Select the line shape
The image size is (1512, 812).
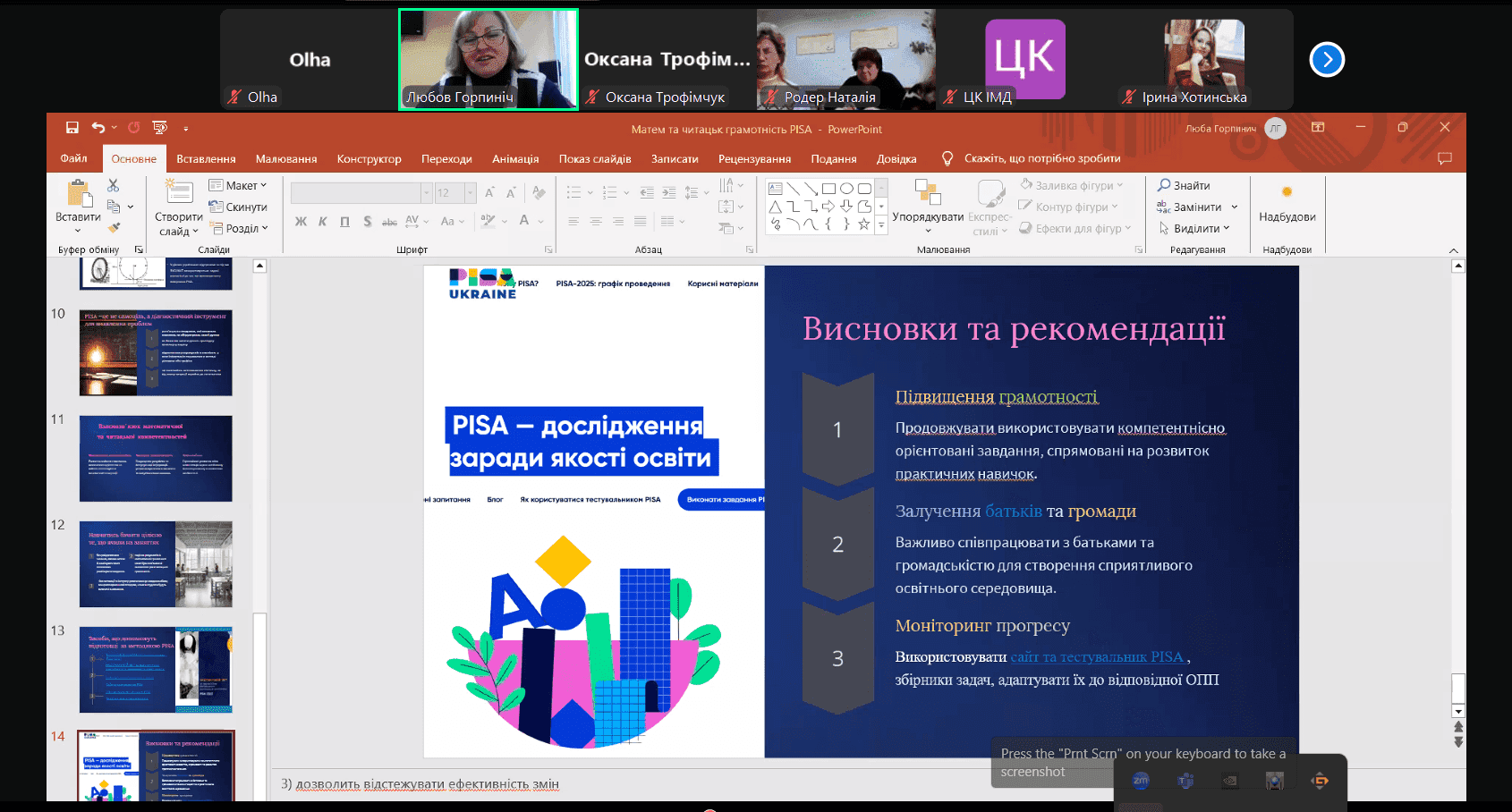pyautogui.click(x=794, y=189)
